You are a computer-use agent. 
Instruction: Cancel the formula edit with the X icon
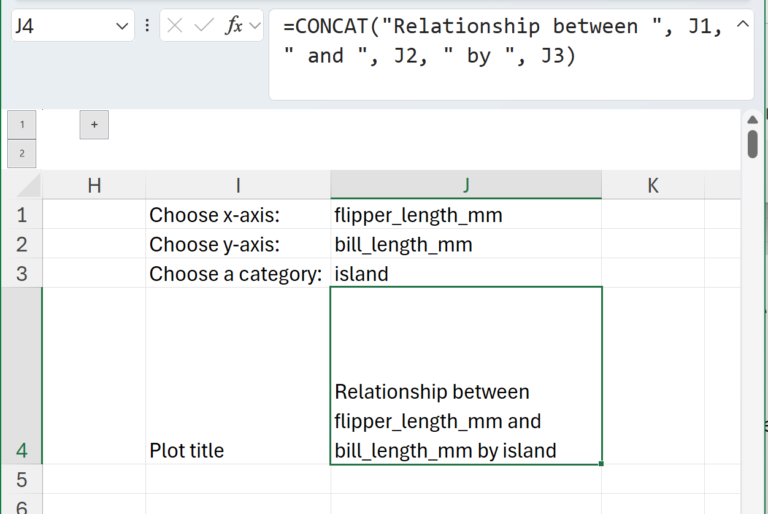point(176,26)
